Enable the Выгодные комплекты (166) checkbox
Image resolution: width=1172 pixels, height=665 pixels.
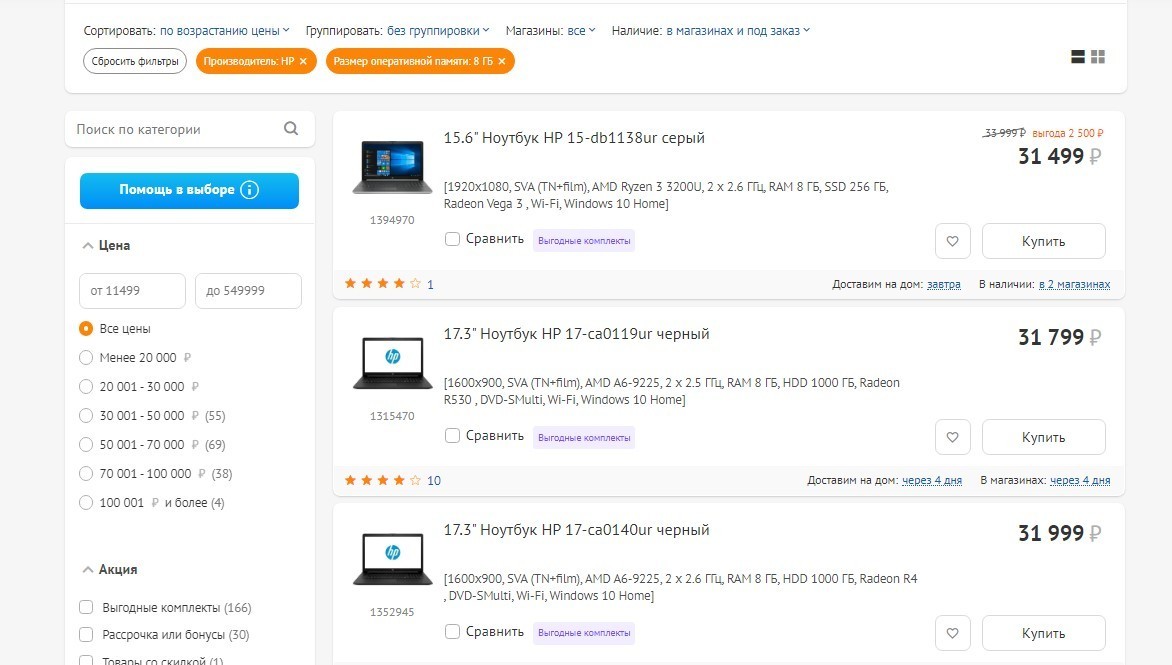(86, 607)
